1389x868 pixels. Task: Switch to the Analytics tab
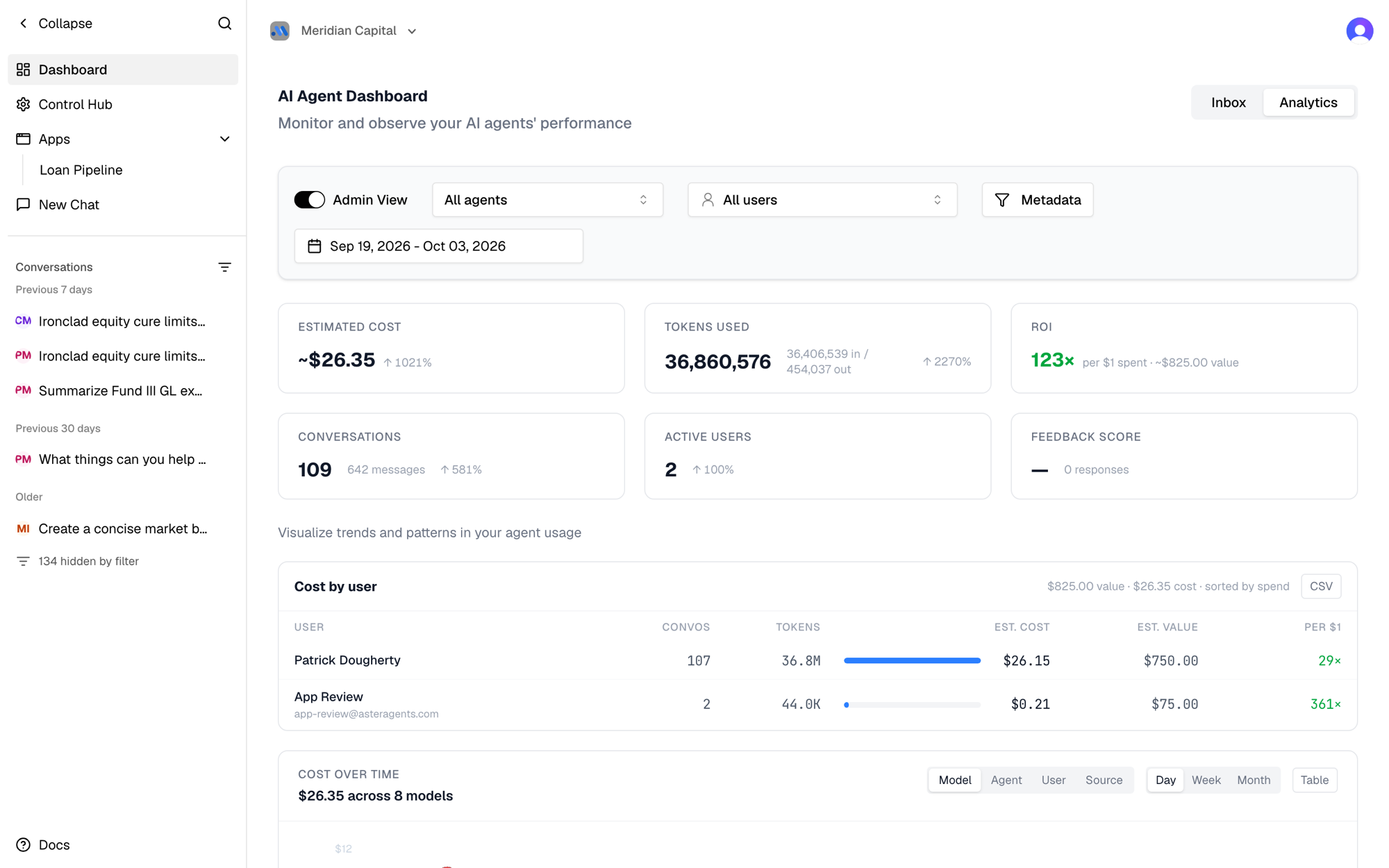pos(1308,103)
